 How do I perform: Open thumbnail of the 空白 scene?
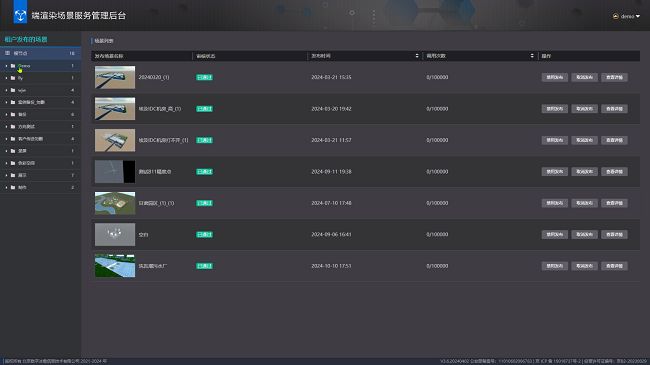tap(115, 234)
